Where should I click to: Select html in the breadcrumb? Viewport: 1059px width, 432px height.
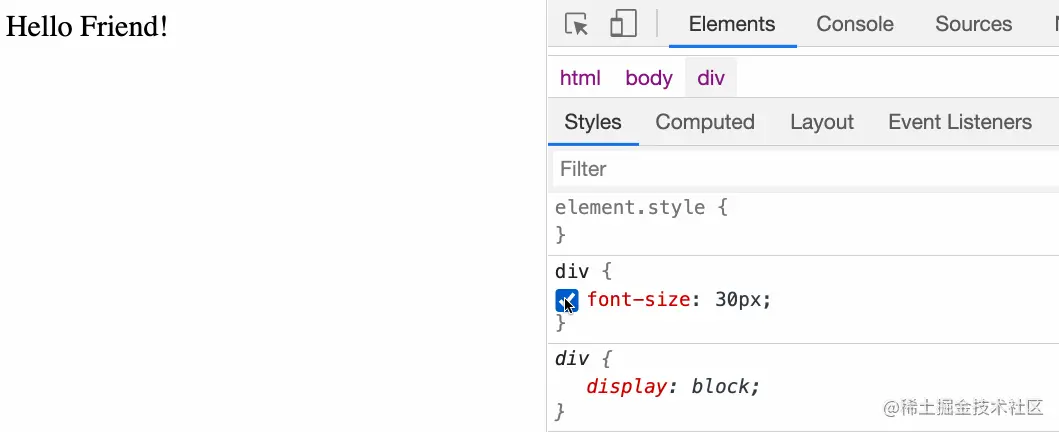[x=580, y=78]
